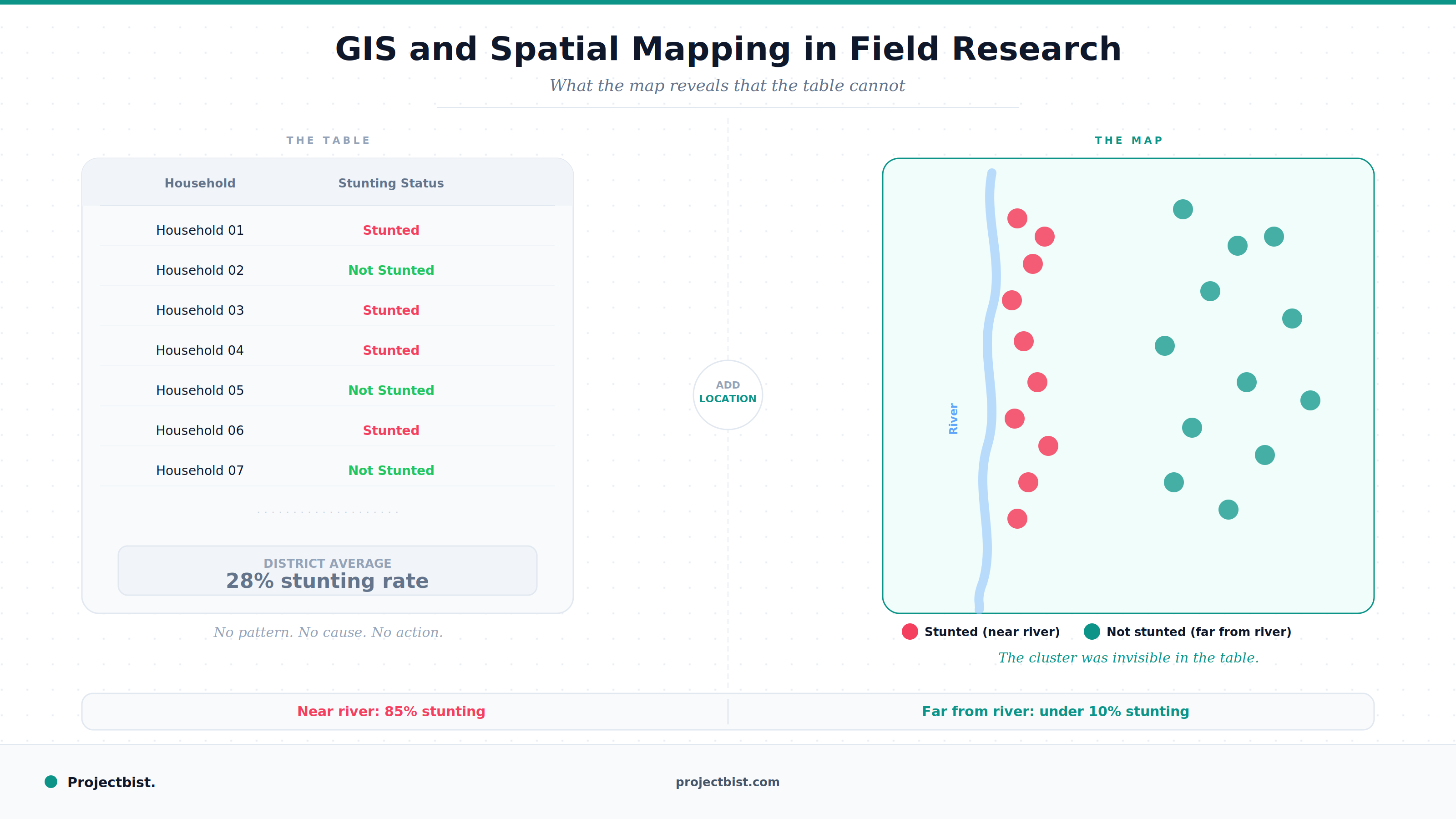Click Household 06's Stunted status
1456x819 pixels.
tap(391, 431)
